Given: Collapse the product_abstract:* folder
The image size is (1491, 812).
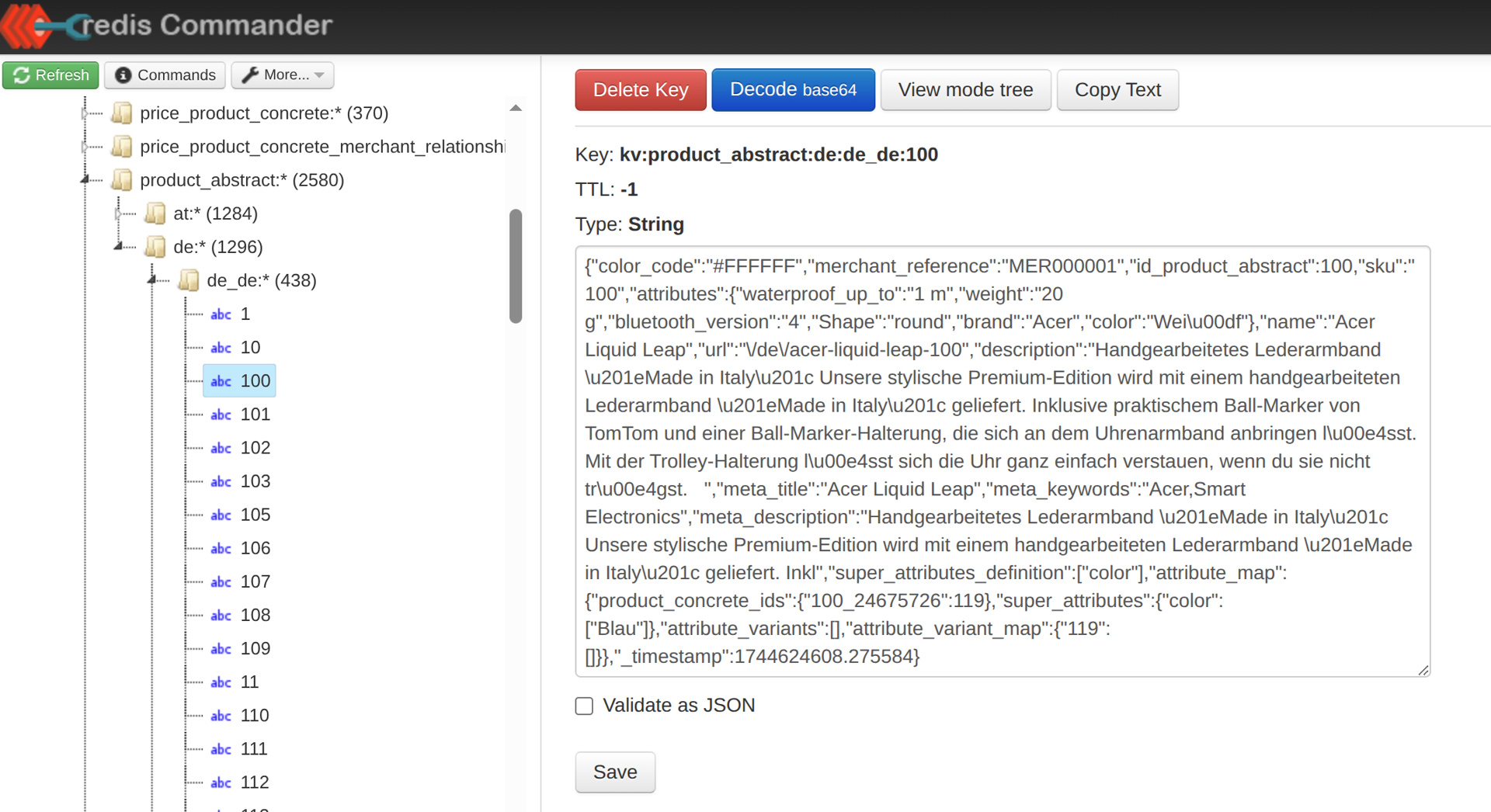Looking at the screenshot, I should pos(85,180).
